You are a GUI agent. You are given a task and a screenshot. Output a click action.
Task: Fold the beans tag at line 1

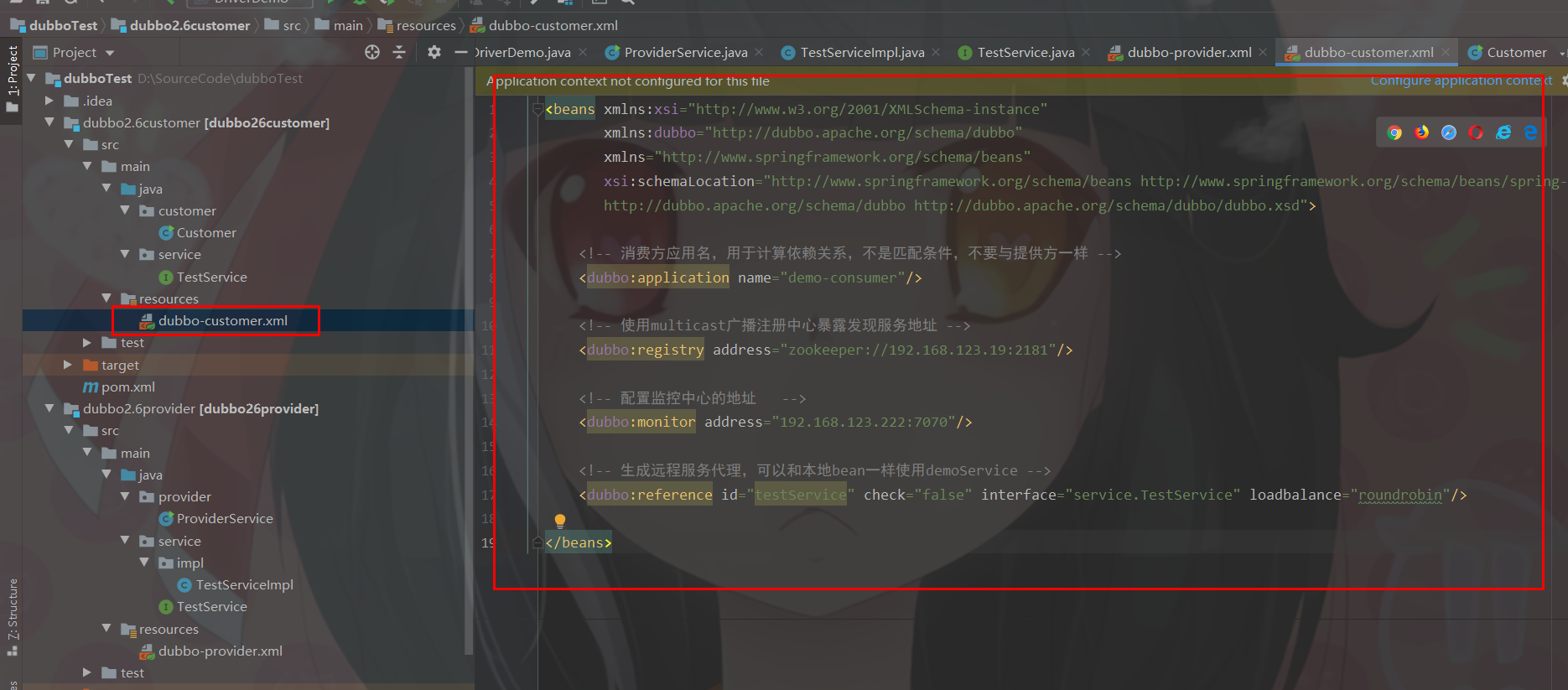coord(537,109)
